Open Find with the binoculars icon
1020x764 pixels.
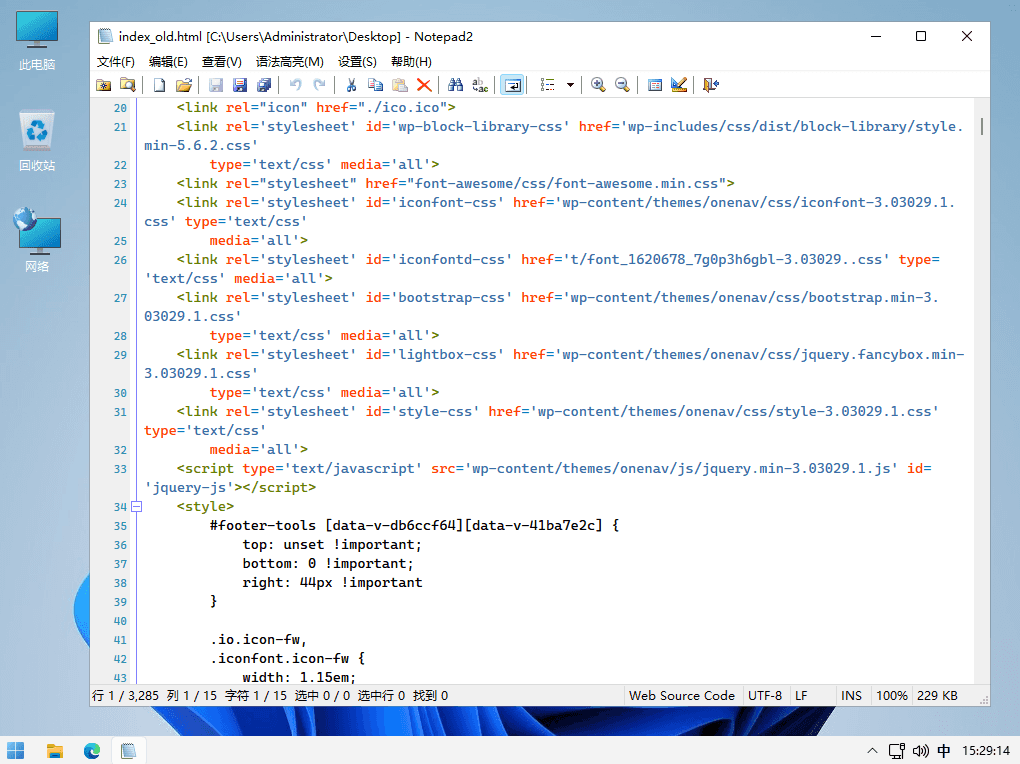tap(455, 85)
